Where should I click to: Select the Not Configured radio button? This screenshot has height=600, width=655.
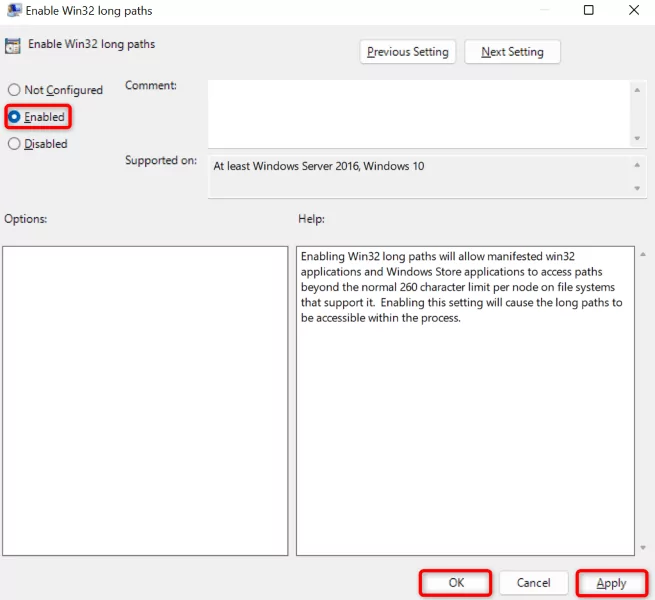pyautogui.click(x=14, y=90)
